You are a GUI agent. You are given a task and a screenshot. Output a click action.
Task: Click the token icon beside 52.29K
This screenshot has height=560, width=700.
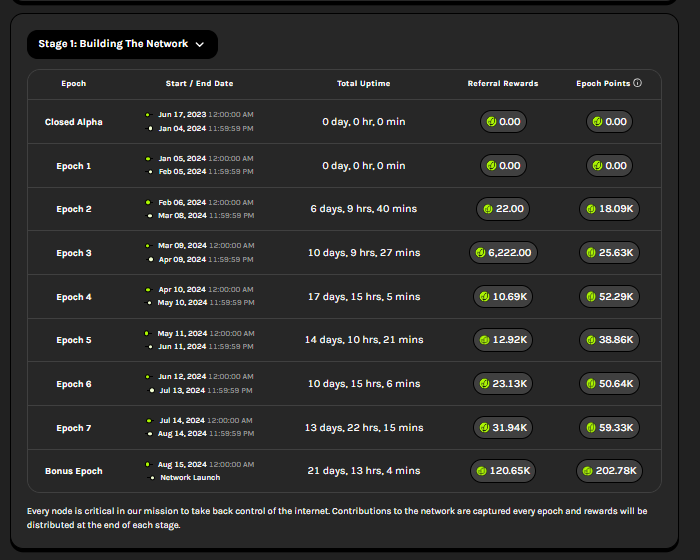pos(591,297)
